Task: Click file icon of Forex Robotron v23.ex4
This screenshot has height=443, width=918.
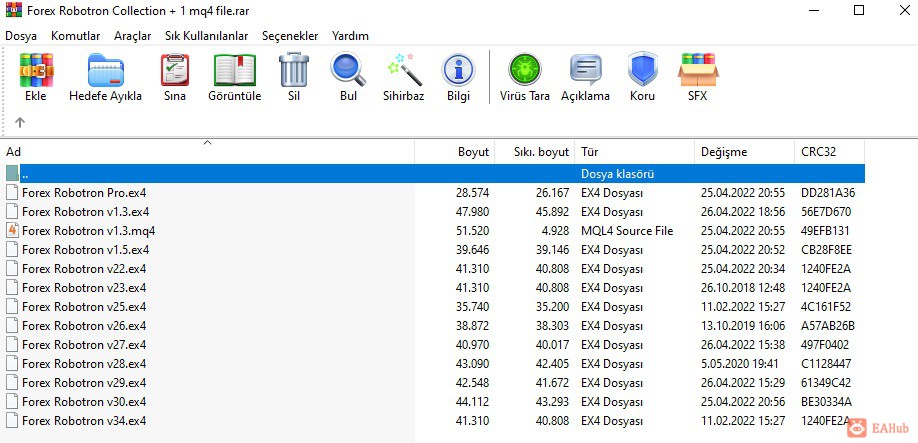Action: coord(12,288)
